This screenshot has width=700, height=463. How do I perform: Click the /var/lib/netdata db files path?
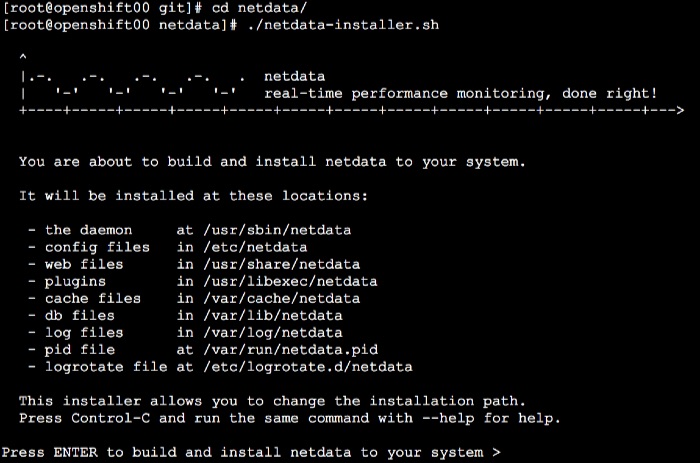[273, 316]
